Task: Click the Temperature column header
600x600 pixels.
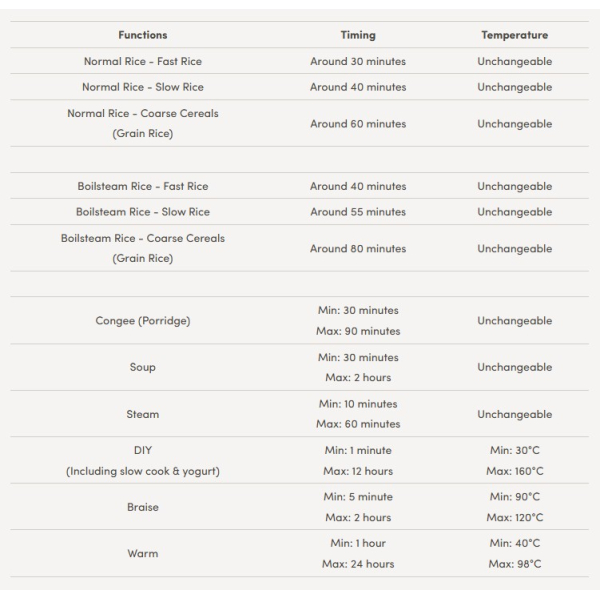Action: (514, 35)
